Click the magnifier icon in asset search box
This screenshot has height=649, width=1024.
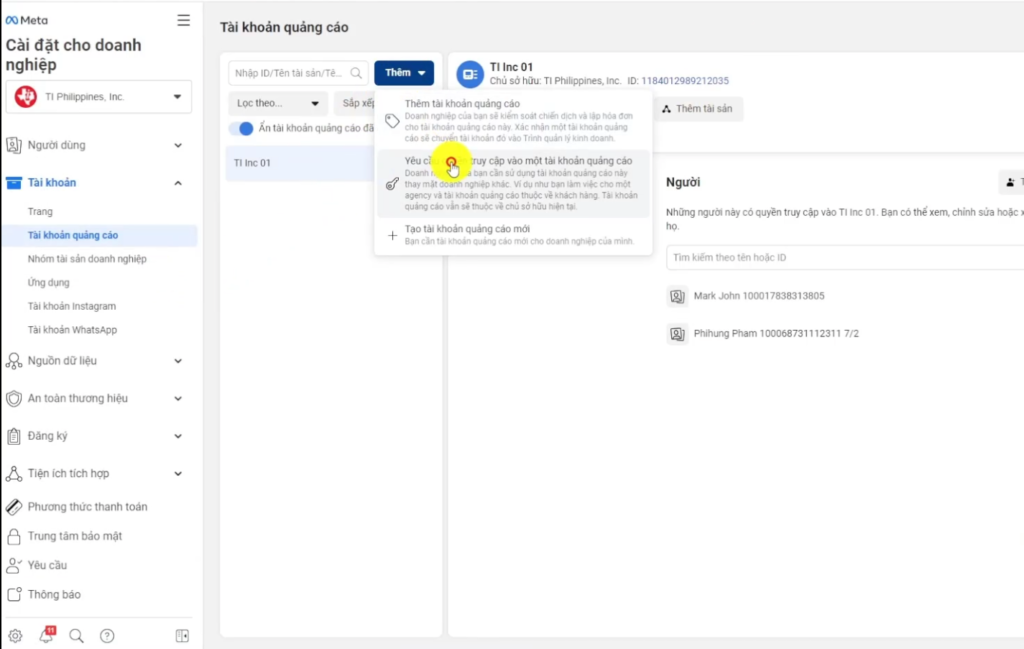[x=356, y=73]
